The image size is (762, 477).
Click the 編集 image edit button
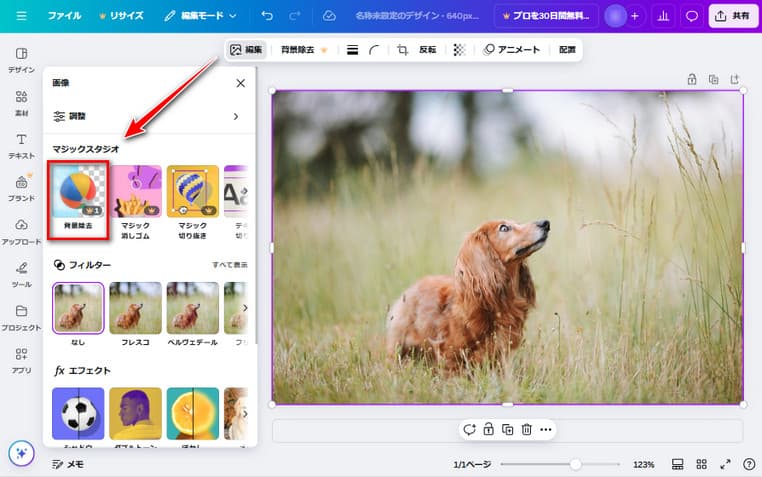click(246, 50)
